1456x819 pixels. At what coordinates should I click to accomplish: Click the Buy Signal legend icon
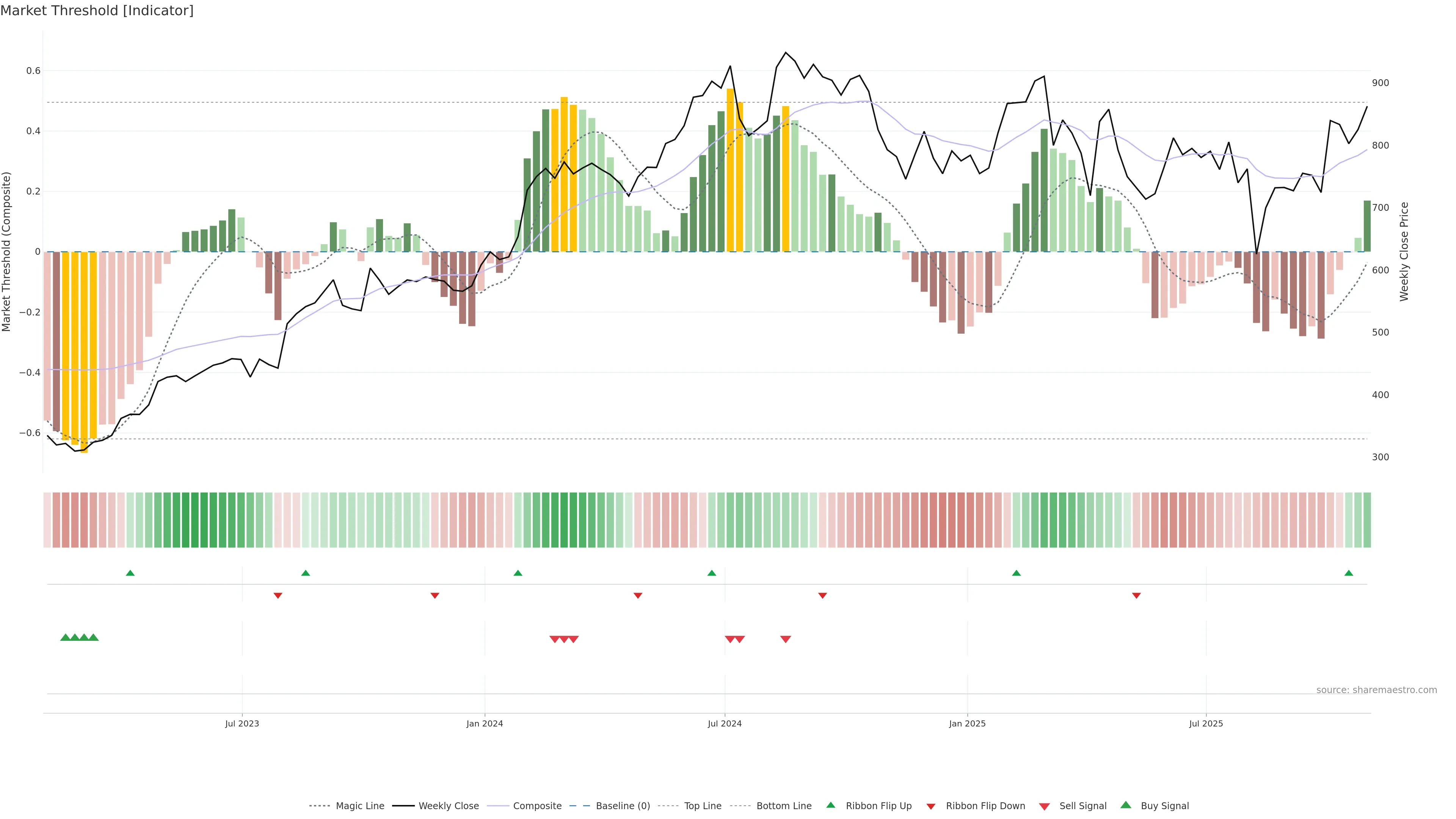point(1126,805)
